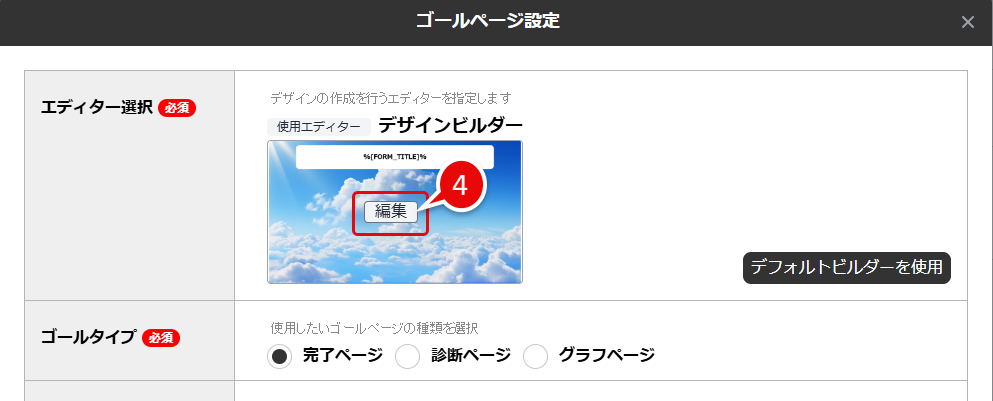Choose the グラフページ radio option

pos(535,357)
